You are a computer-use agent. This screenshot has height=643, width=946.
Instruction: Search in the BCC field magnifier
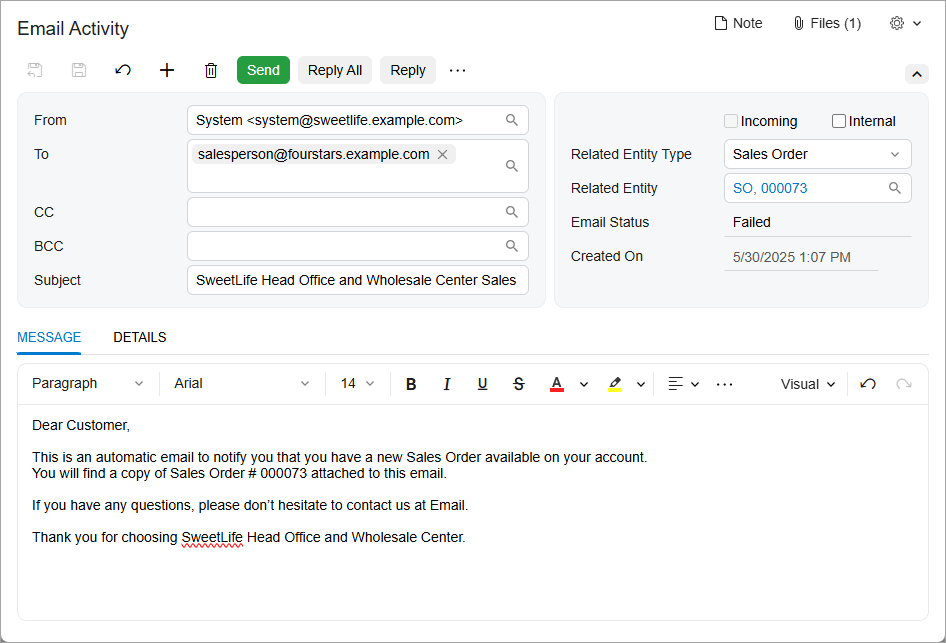pos(512,246)
